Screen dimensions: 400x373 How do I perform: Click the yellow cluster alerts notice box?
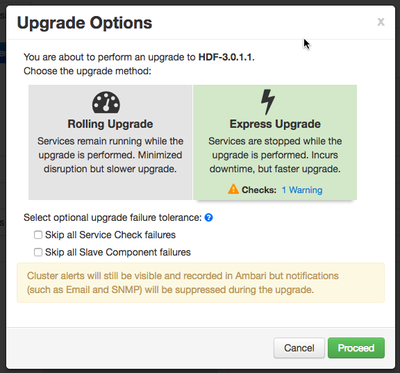pyautogui.click(x=201, y=283)
